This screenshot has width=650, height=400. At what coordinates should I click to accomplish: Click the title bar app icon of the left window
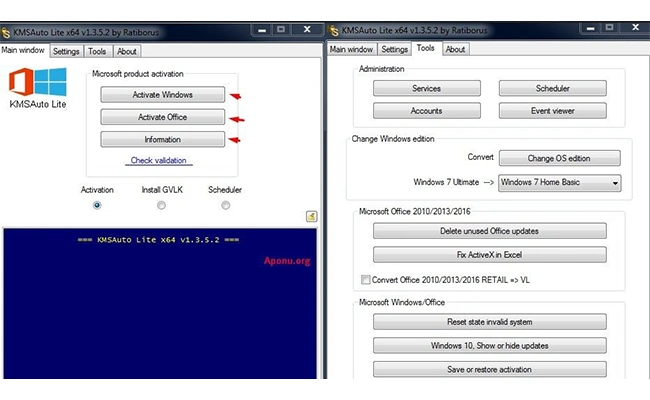point(5,32)
